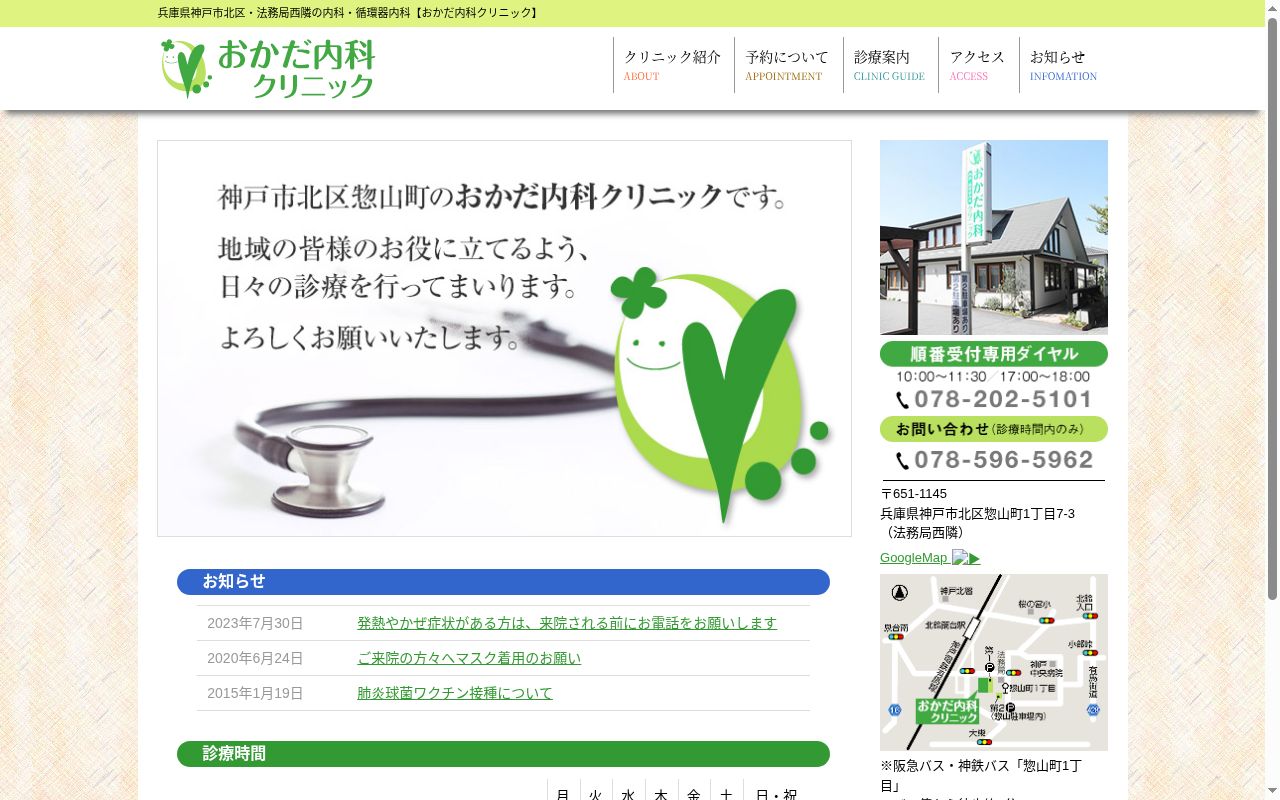
Task: Click the header tagline about 循環器内科
Action: 349,13
